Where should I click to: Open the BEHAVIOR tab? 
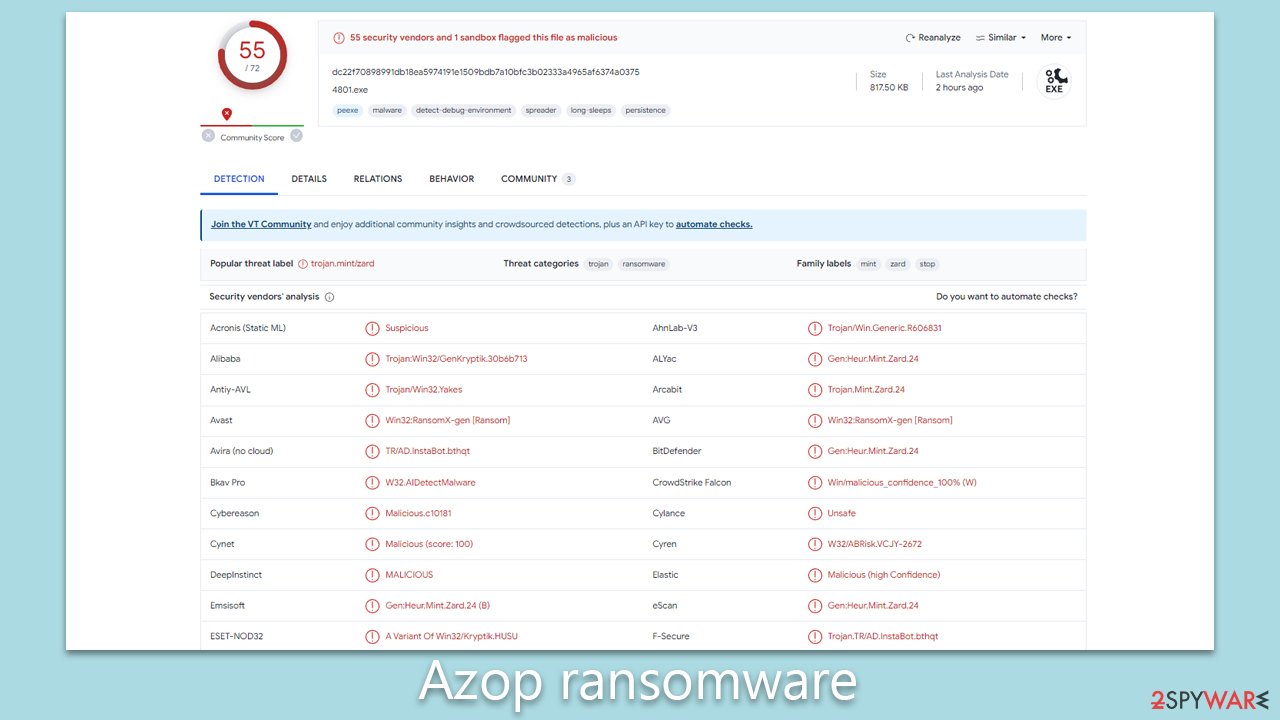point(452,179)
